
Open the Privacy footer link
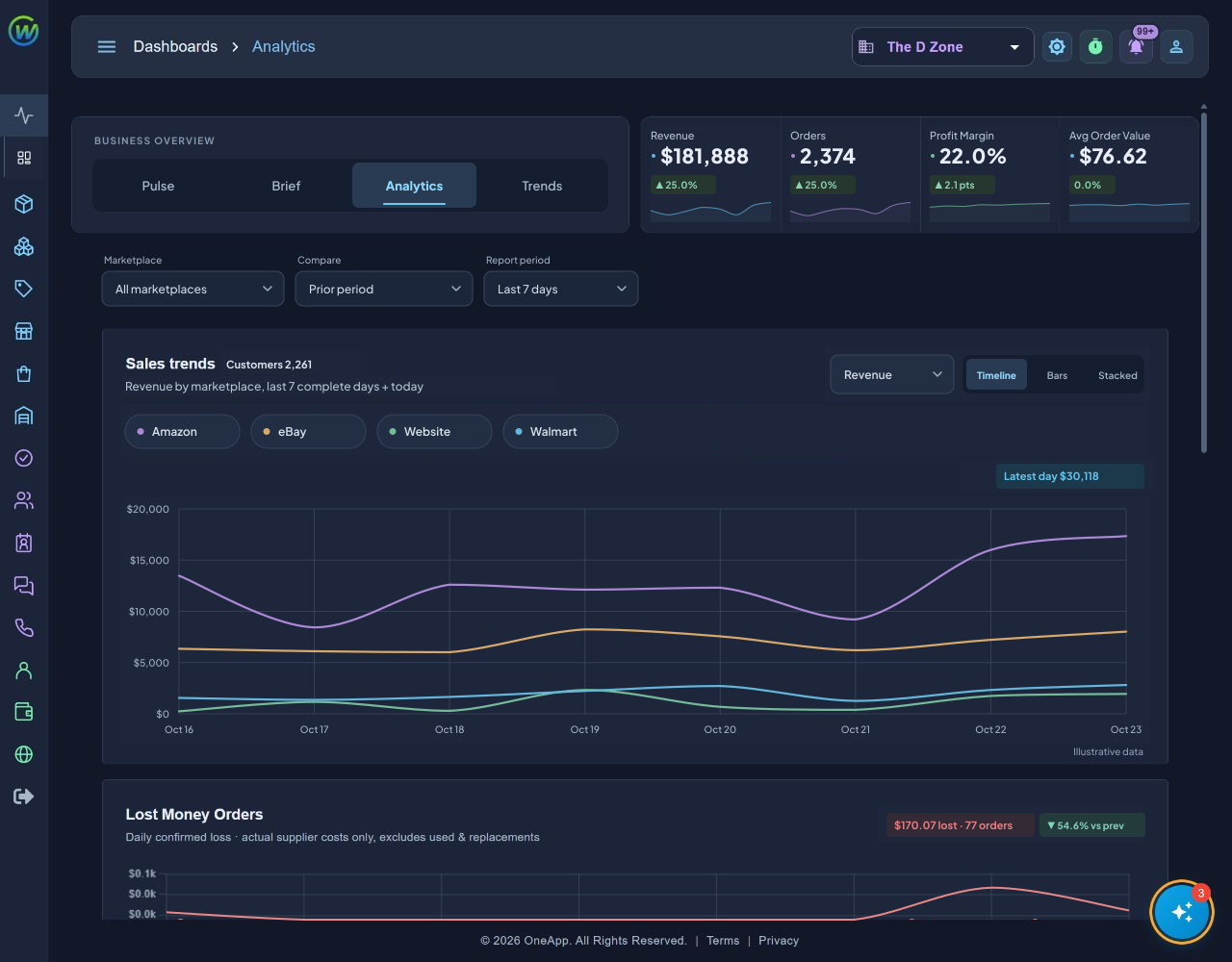click(779, 941)
